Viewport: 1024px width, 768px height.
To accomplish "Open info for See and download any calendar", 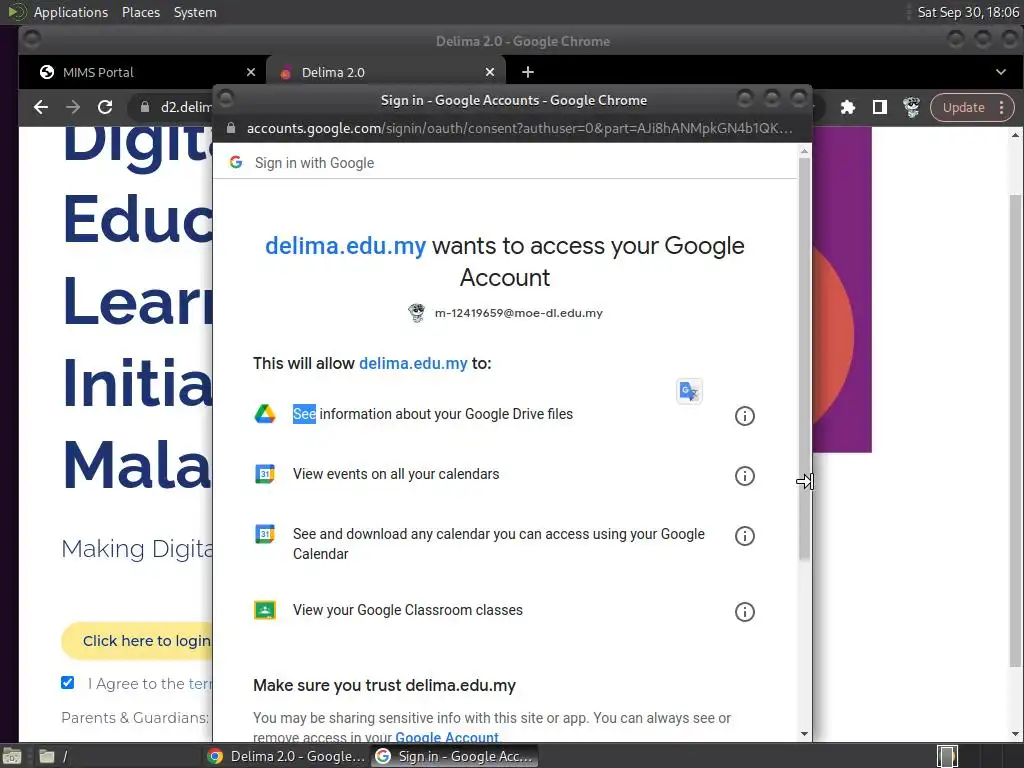I will click(x=744, y=536).
